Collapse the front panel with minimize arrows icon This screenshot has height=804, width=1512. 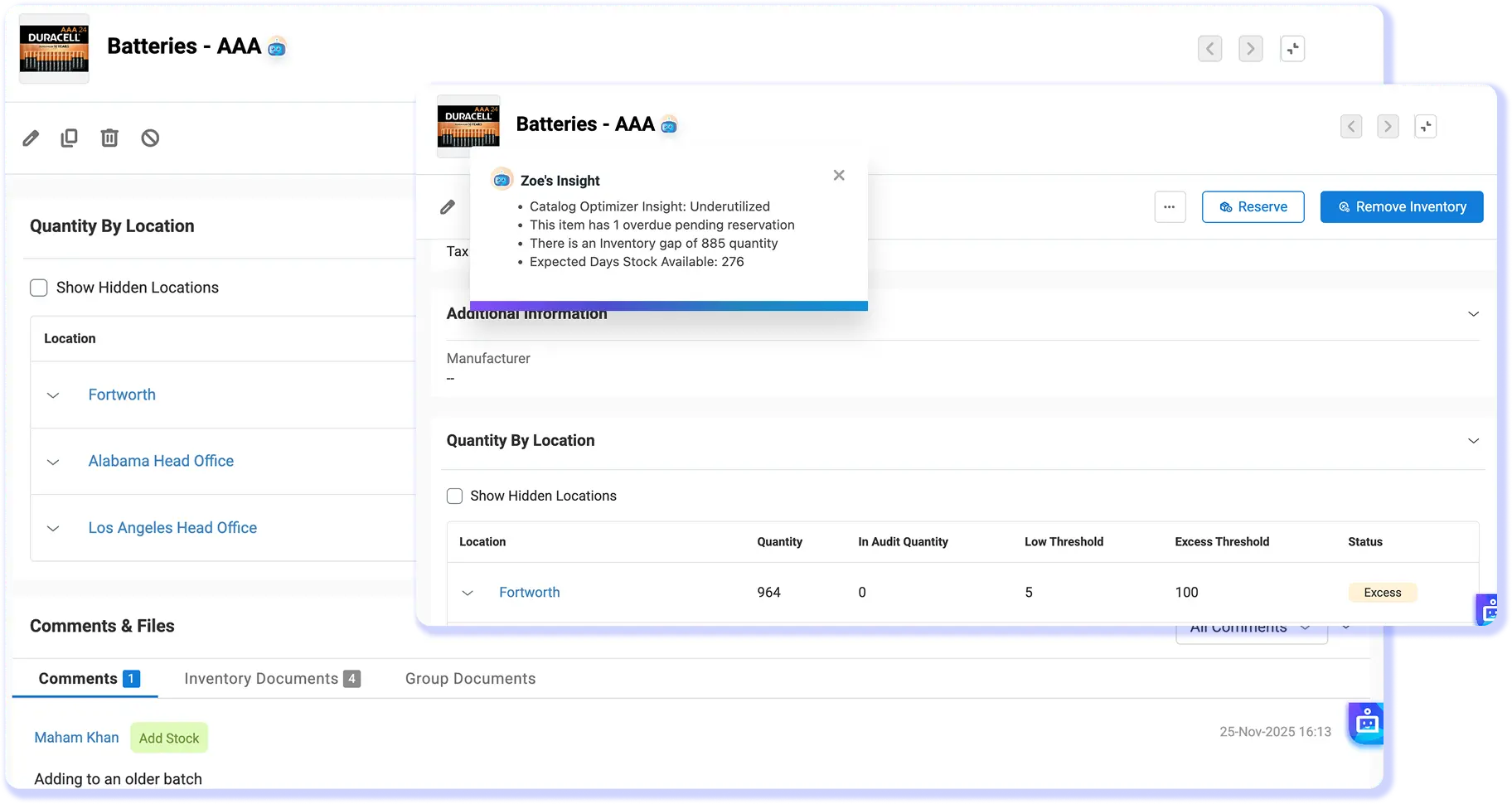1426,127
